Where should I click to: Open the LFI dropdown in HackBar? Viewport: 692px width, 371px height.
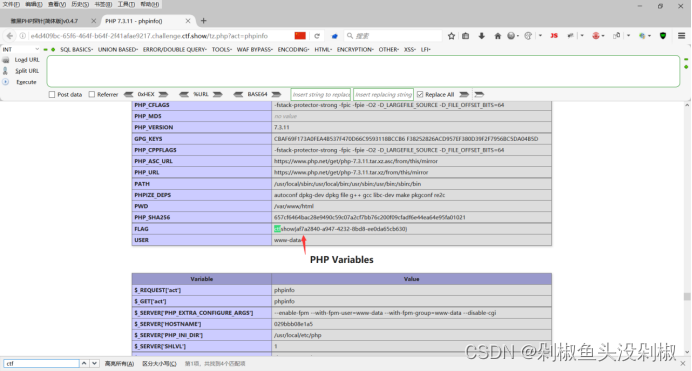coord(425,49)
